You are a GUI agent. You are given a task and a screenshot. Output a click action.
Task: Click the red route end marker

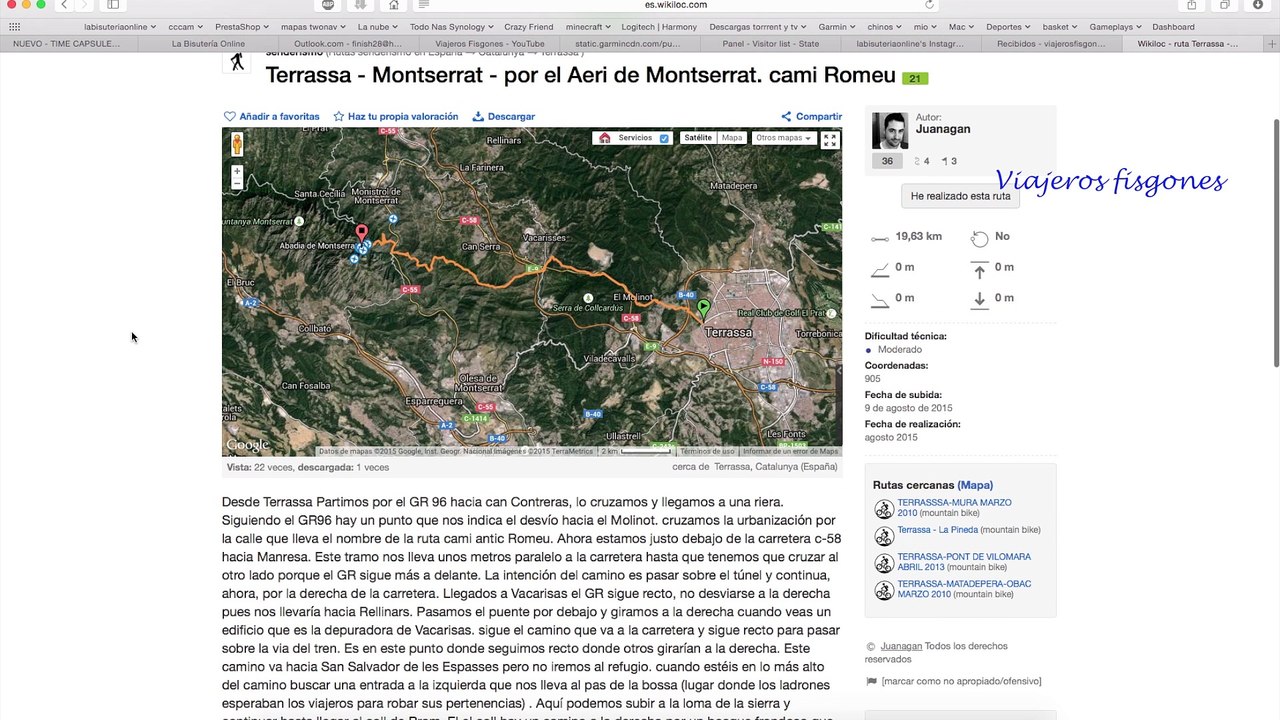[362, 234]
